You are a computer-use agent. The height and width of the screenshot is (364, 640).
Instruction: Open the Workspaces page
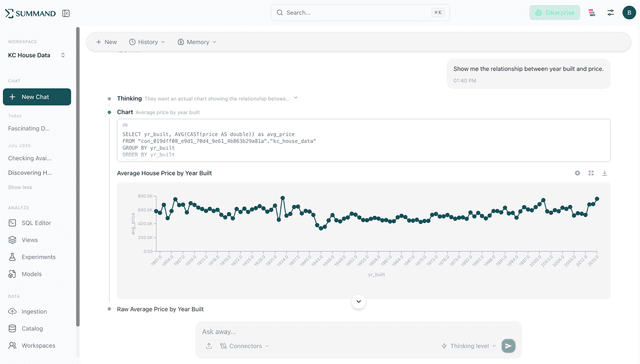(x=37, y=346)
